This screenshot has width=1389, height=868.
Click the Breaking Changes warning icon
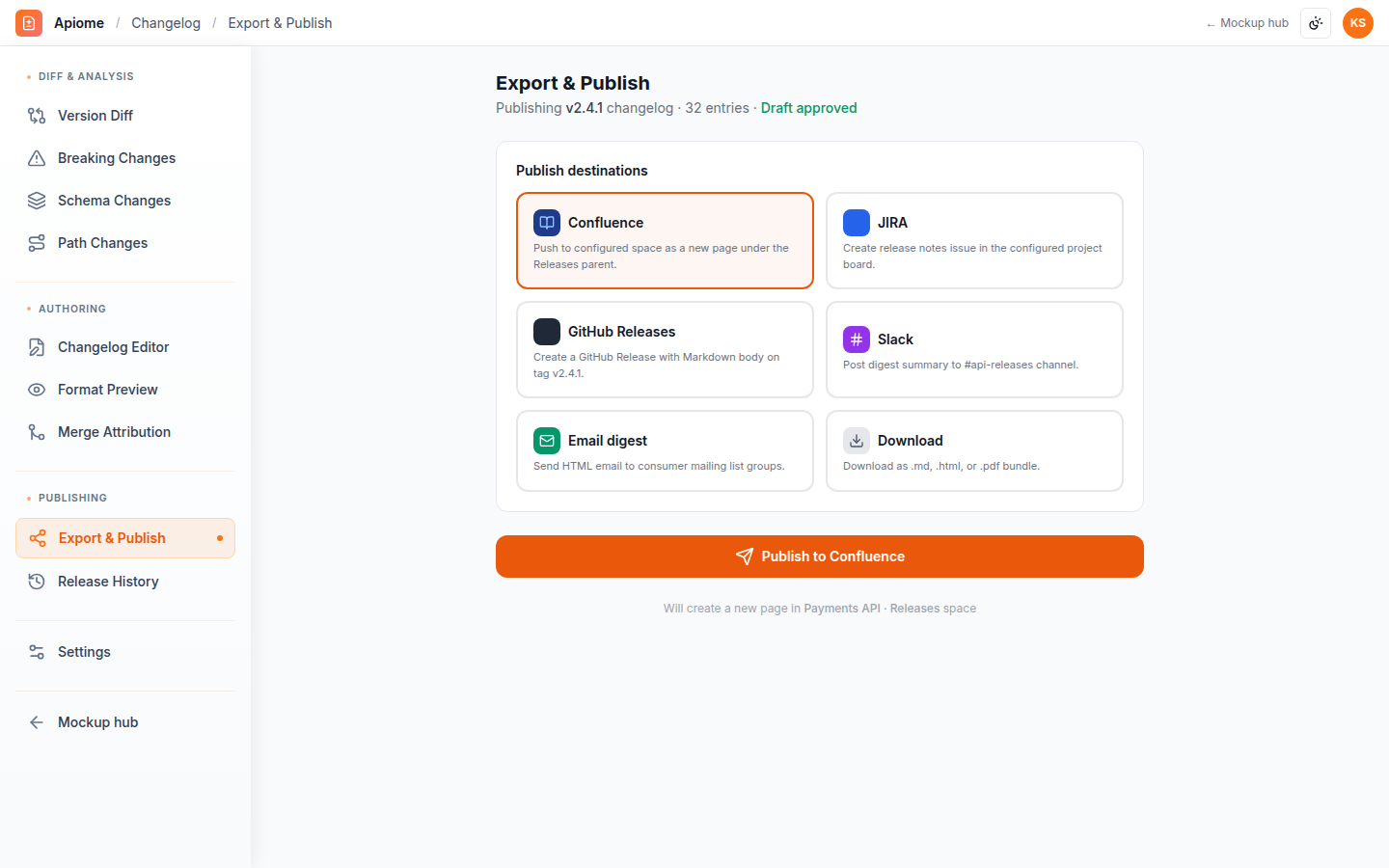point(37,158)
